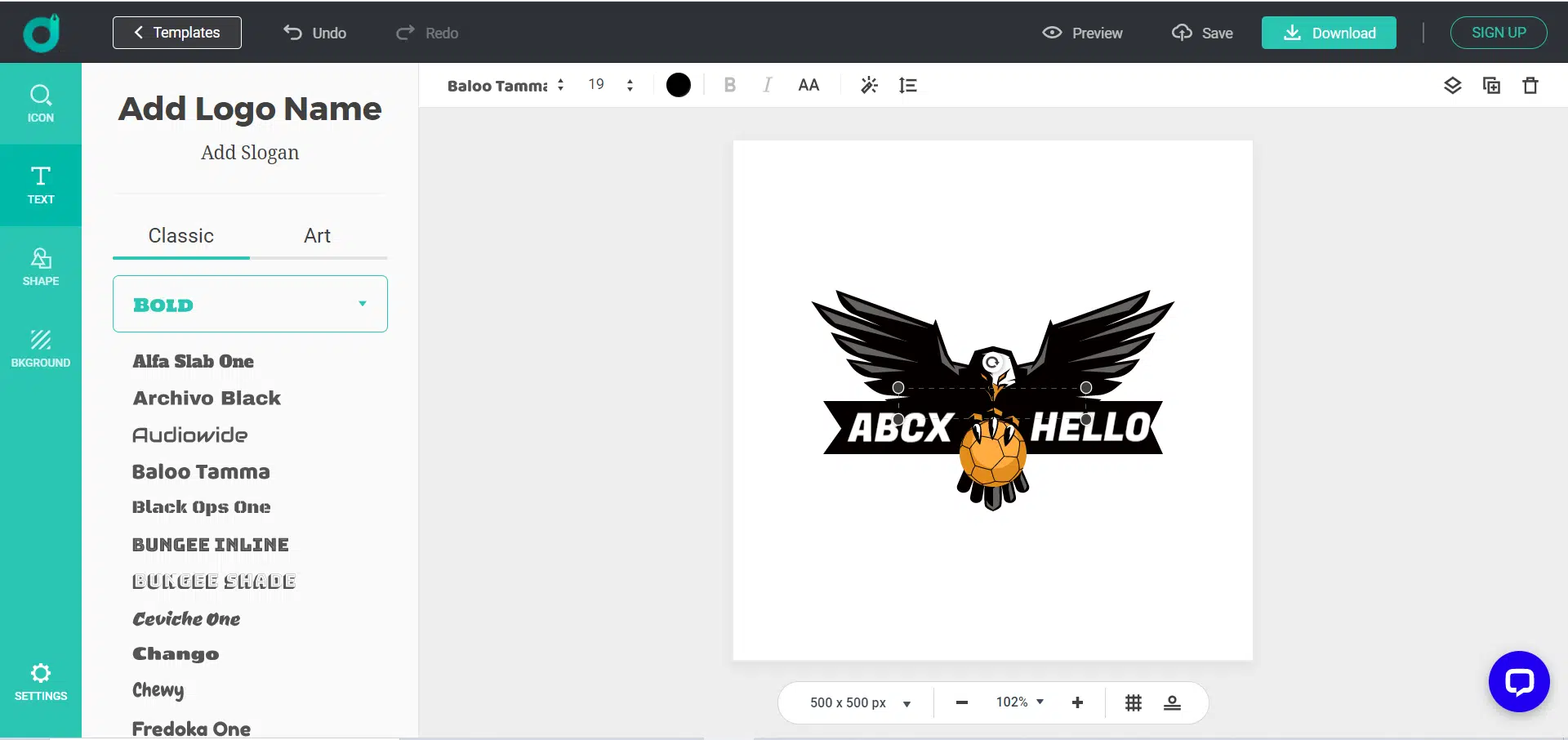This screenshot has width=1568, height=740.
Task: Duplicate the selected element
Action: (1491, 85)
